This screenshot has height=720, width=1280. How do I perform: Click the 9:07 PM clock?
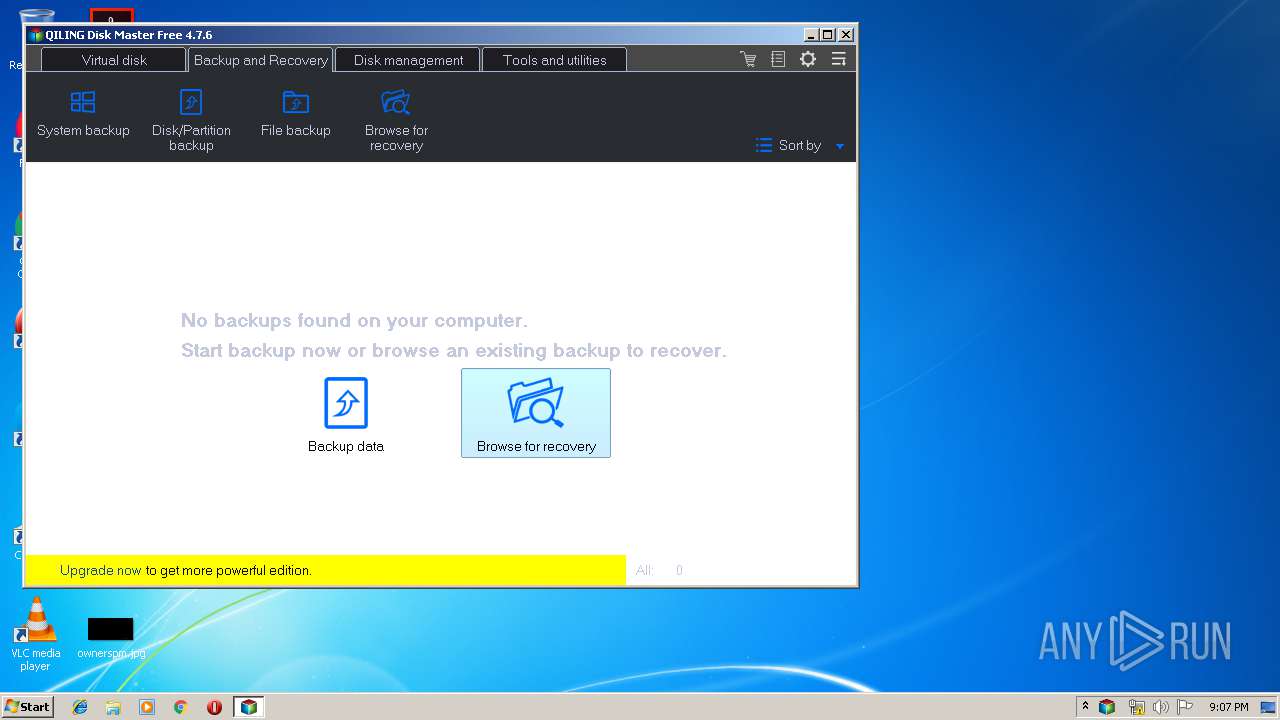tap(1228, 707)
